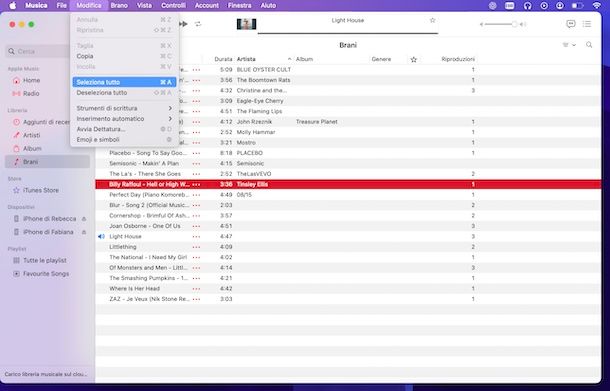Select The La's - There She Goes
610x391 pixels.
click(x=348, y=174)
